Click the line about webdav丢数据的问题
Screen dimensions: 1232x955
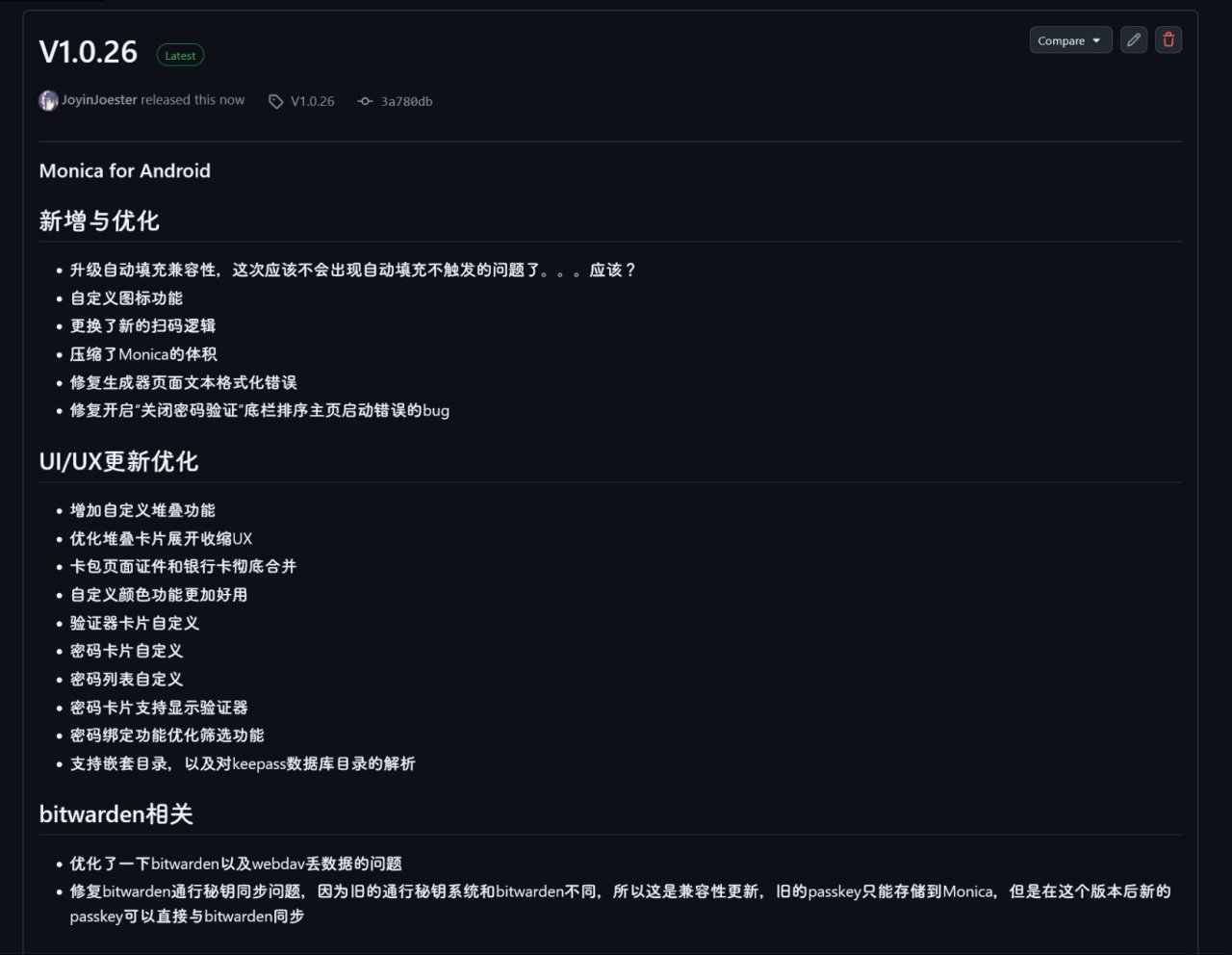[236, 864]
